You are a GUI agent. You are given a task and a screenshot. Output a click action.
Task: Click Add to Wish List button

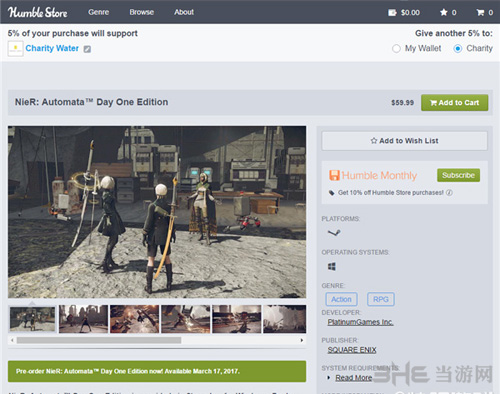click(x=404, y=141)
